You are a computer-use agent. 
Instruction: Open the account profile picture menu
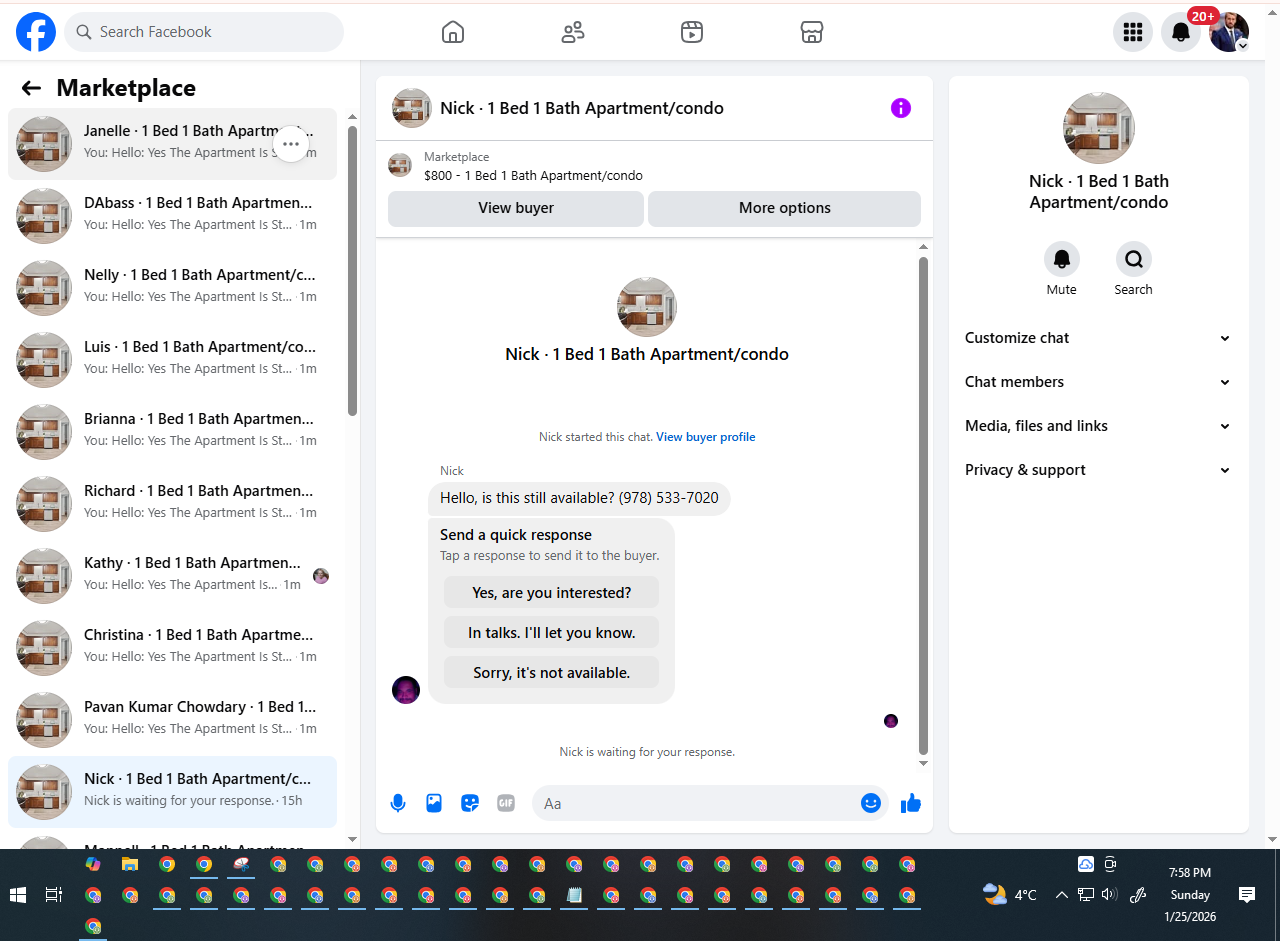pyautogui.click(x=1229, y=32)
